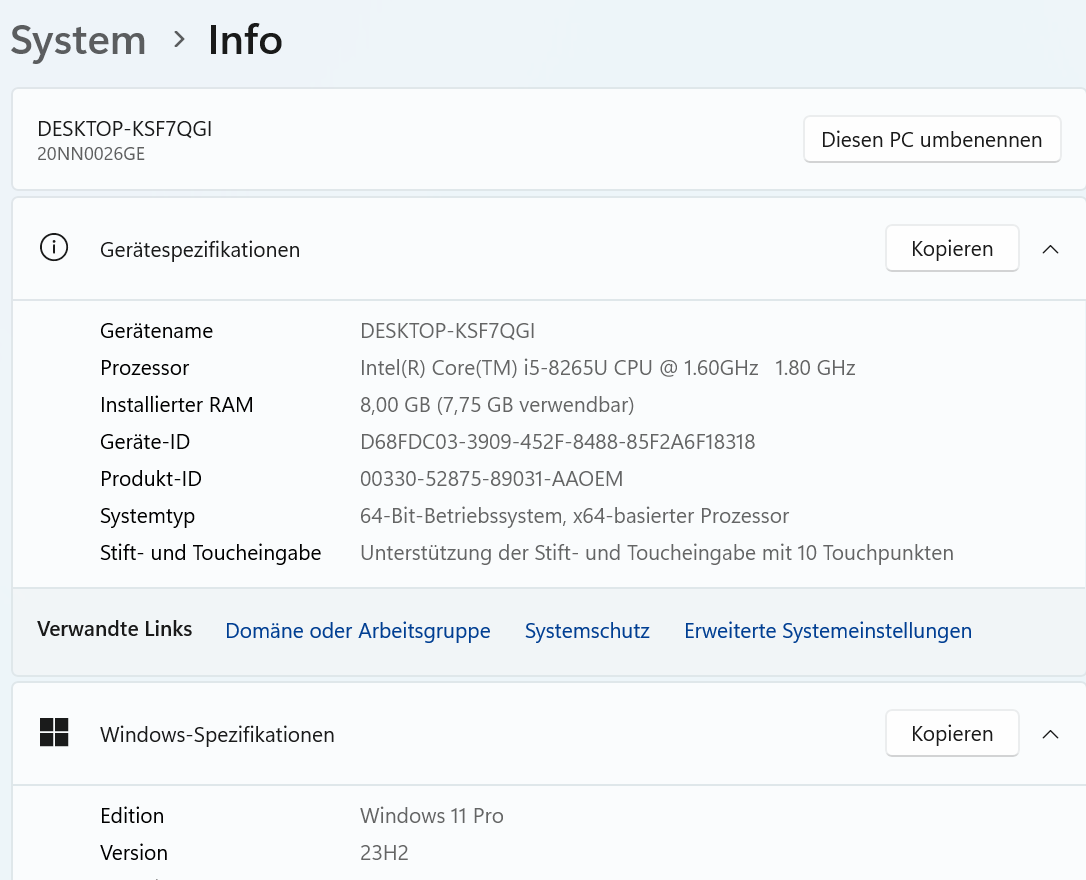Click the info circle icon beside Gerätespezifikationen
This screenshot has width=1086, height=880.
point(54,248)
